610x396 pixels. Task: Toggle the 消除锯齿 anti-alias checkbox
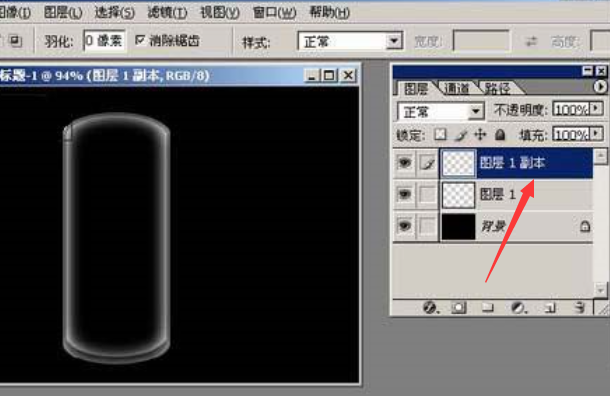tap(140, 40)
